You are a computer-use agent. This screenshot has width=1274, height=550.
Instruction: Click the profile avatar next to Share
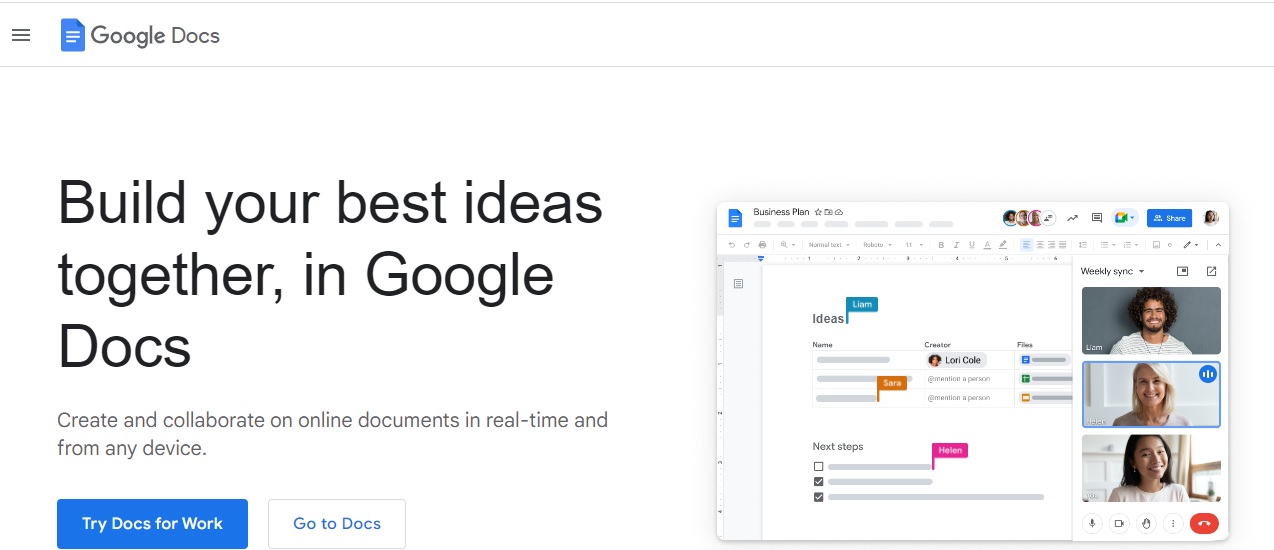[x=1211, y=218]
